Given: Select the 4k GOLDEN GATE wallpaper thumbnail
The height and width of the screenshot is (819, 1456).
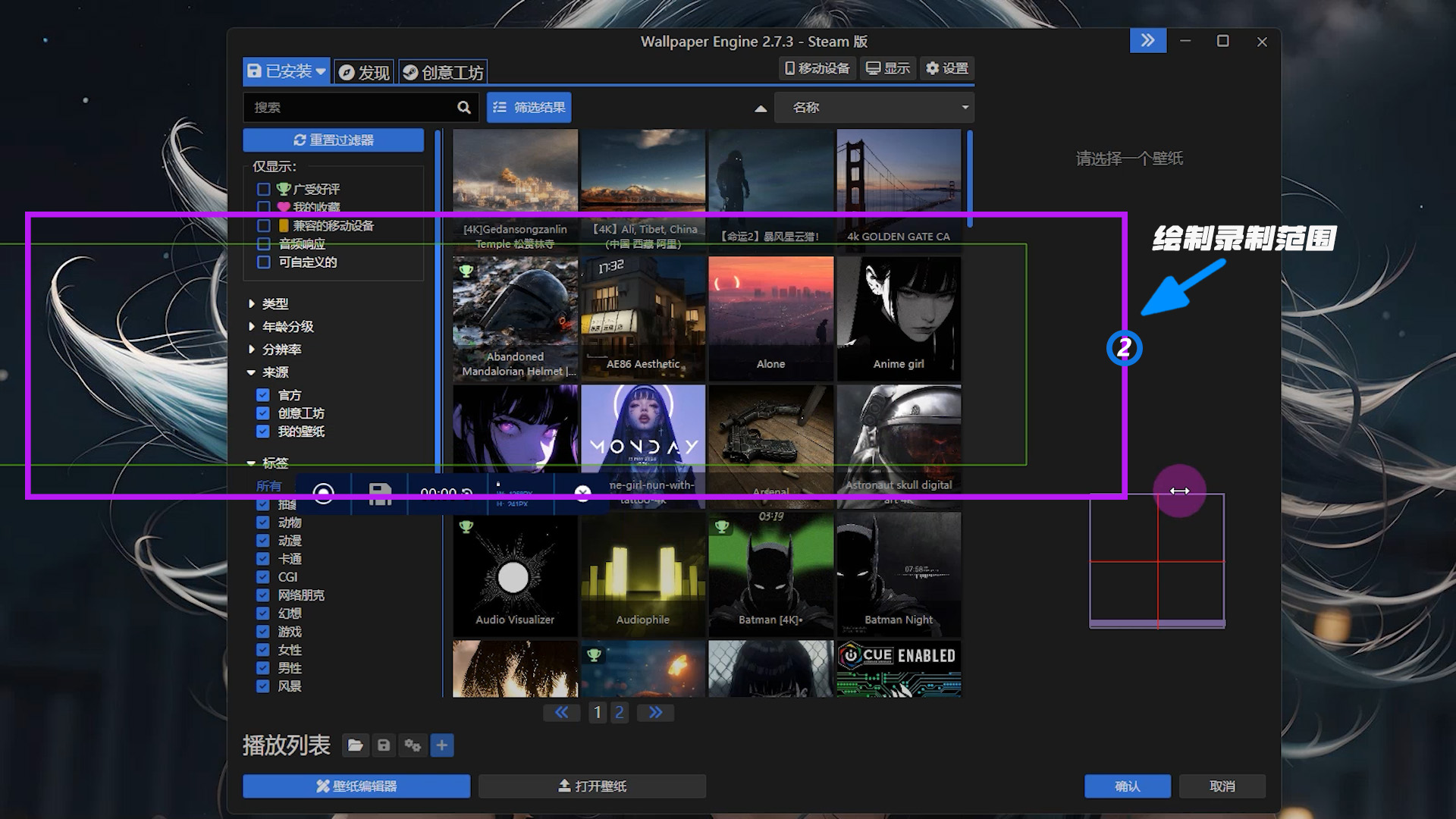Looking at the screenshot, I should (x=899, y=190).
